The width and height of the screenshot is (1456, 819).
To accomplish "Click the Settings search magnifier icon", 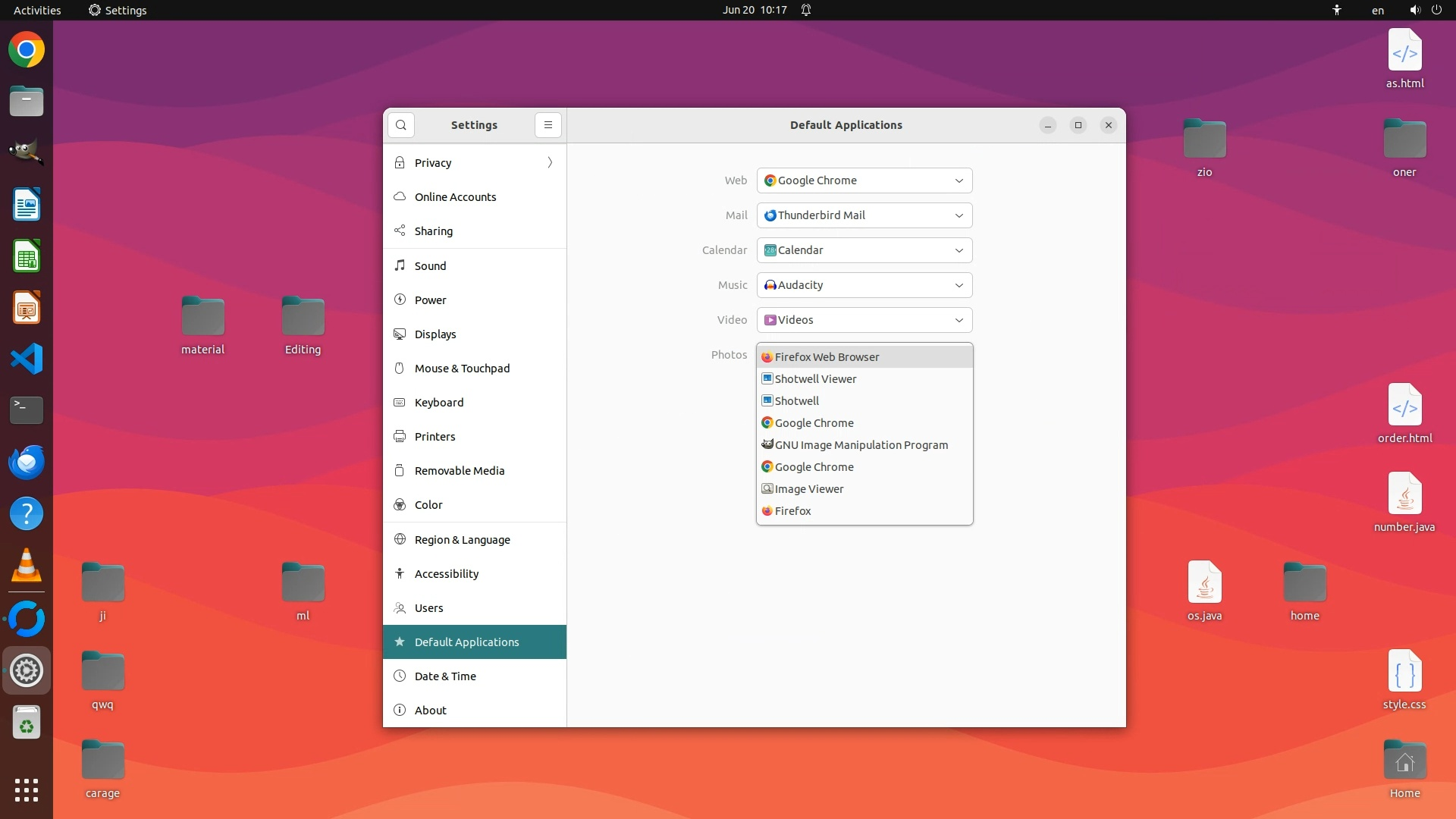I will pyautogui.click(x=400, y=125).
